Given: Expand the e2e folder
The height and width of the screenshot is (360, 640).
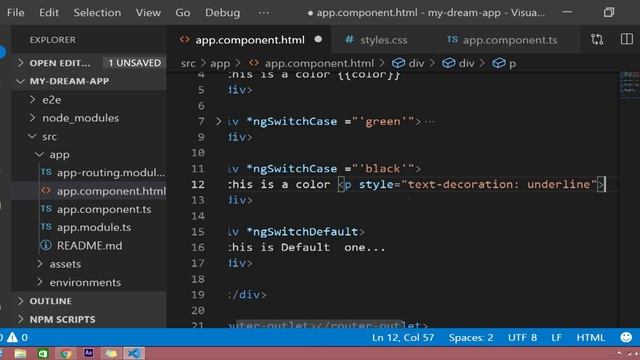Looking at the screenshot, I should [33, 100].
